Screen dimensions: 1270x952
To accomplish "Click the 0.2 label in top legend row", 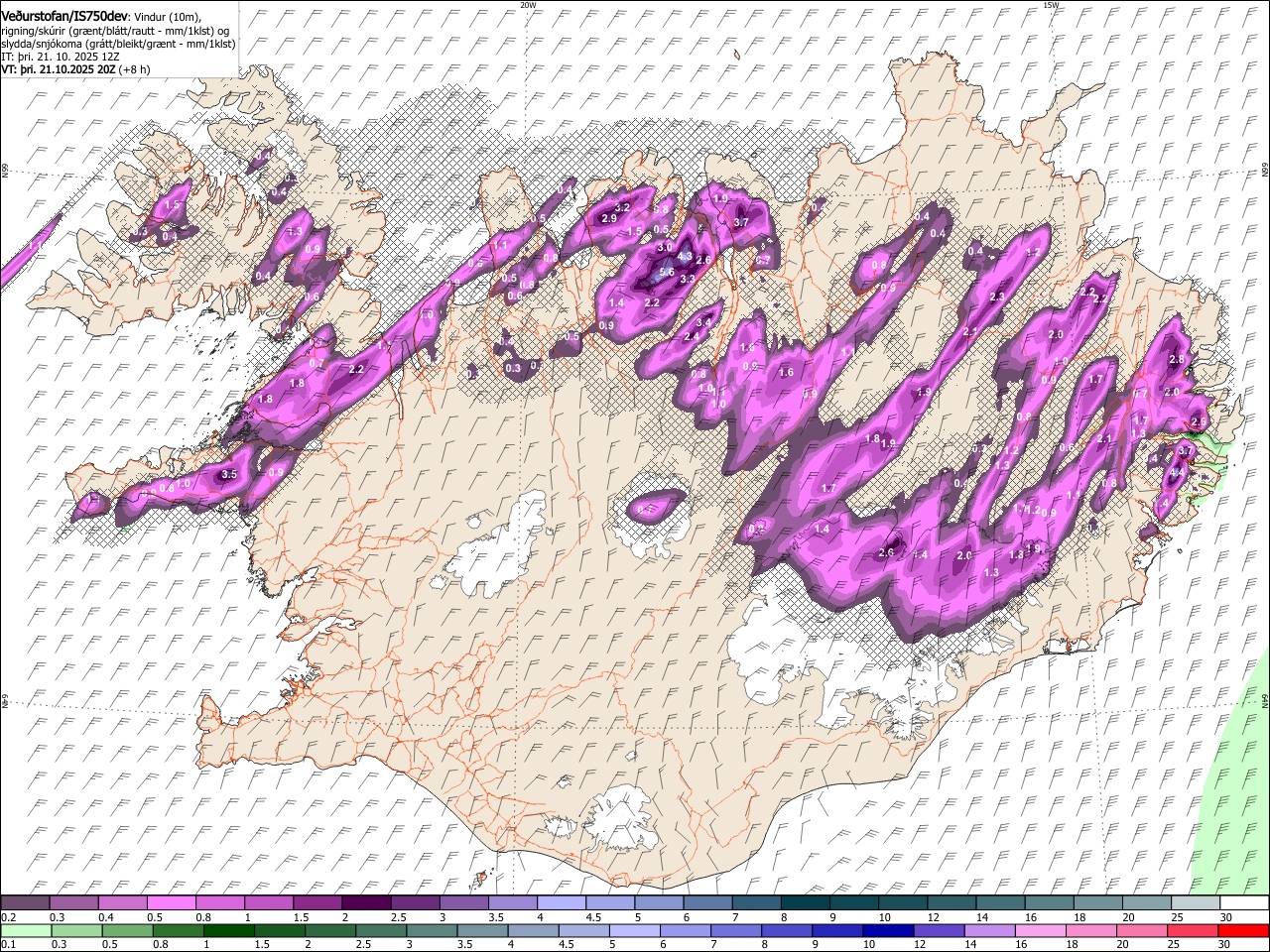I will [x=8, y=917].
